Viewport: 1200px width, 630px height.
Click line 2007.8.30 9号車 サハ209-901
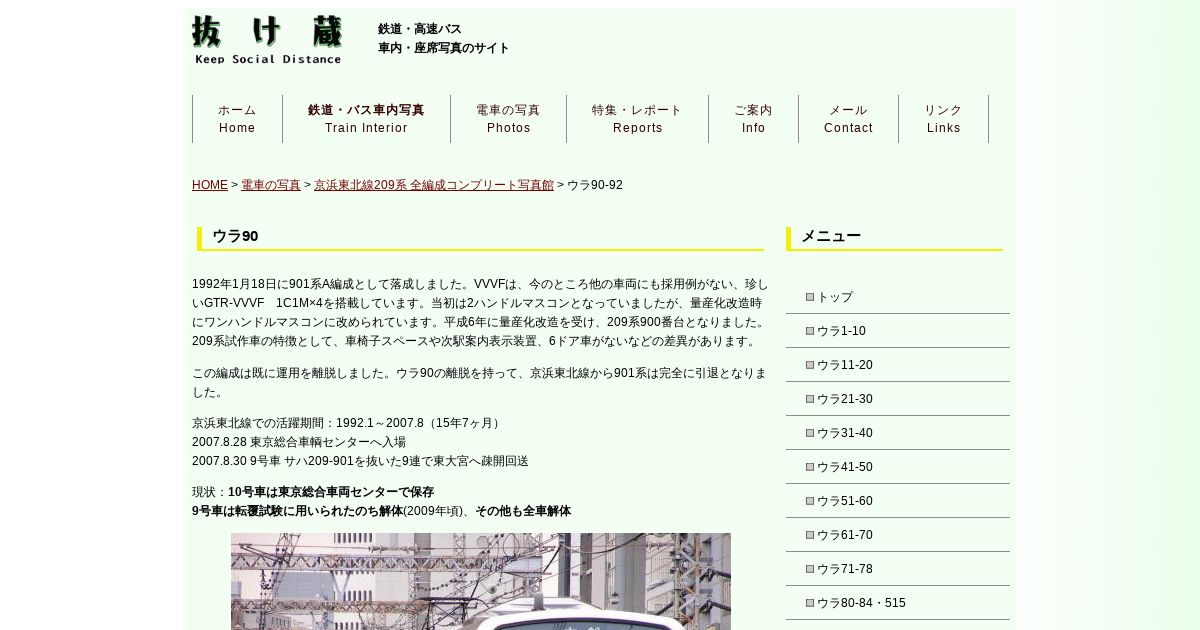click(360, 461)
